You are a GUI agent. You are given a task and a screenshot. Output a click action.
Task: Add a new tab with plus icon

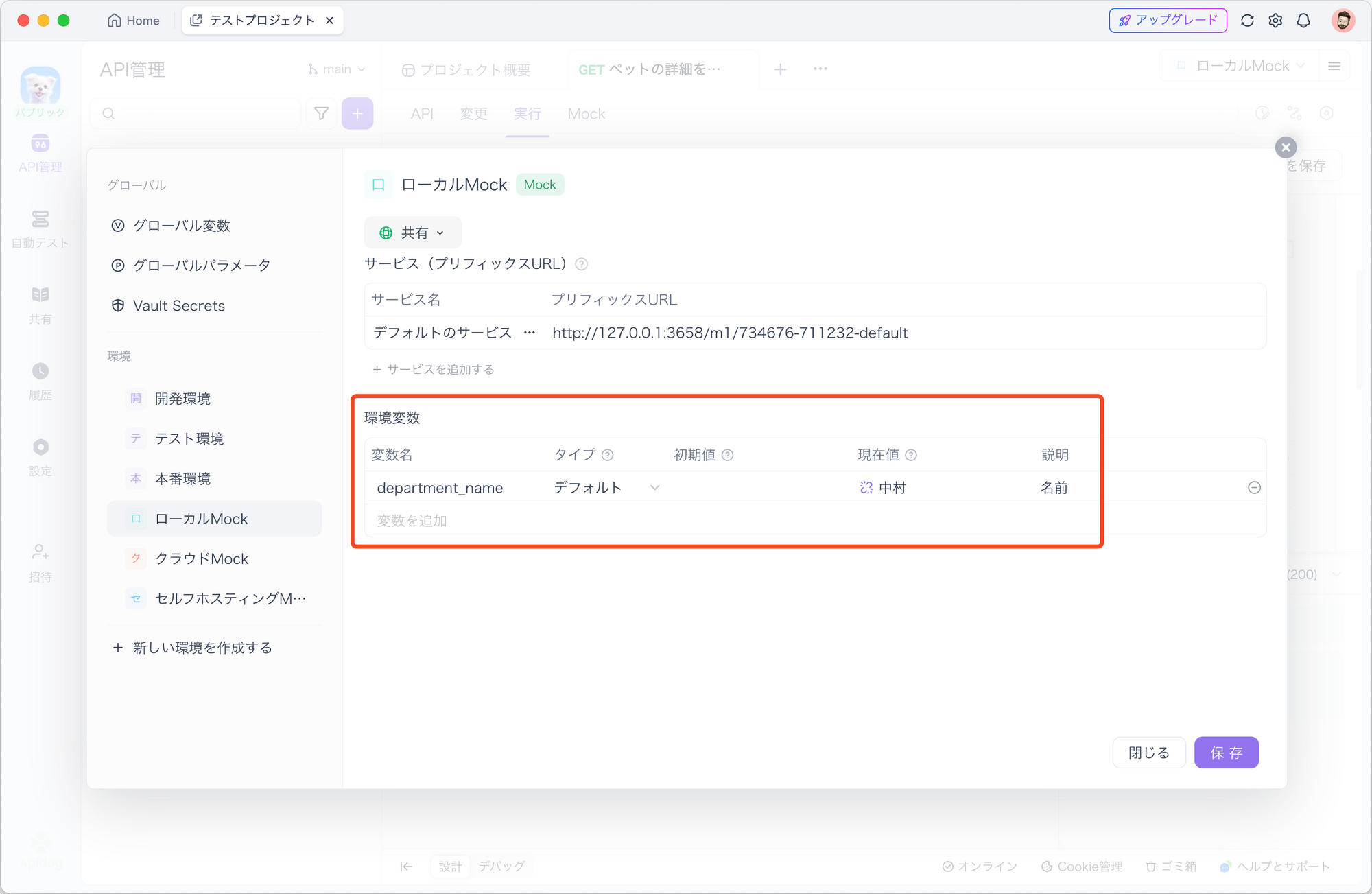click(x=780, y=69)
